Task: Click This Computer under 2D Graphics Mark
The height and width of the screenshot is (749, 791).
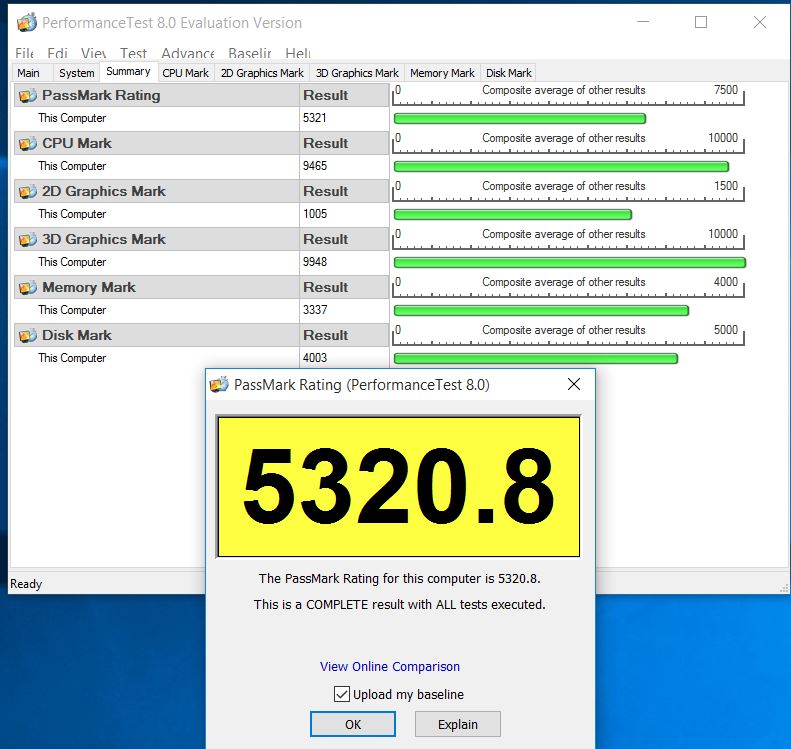Action: (x=72, y=214)
